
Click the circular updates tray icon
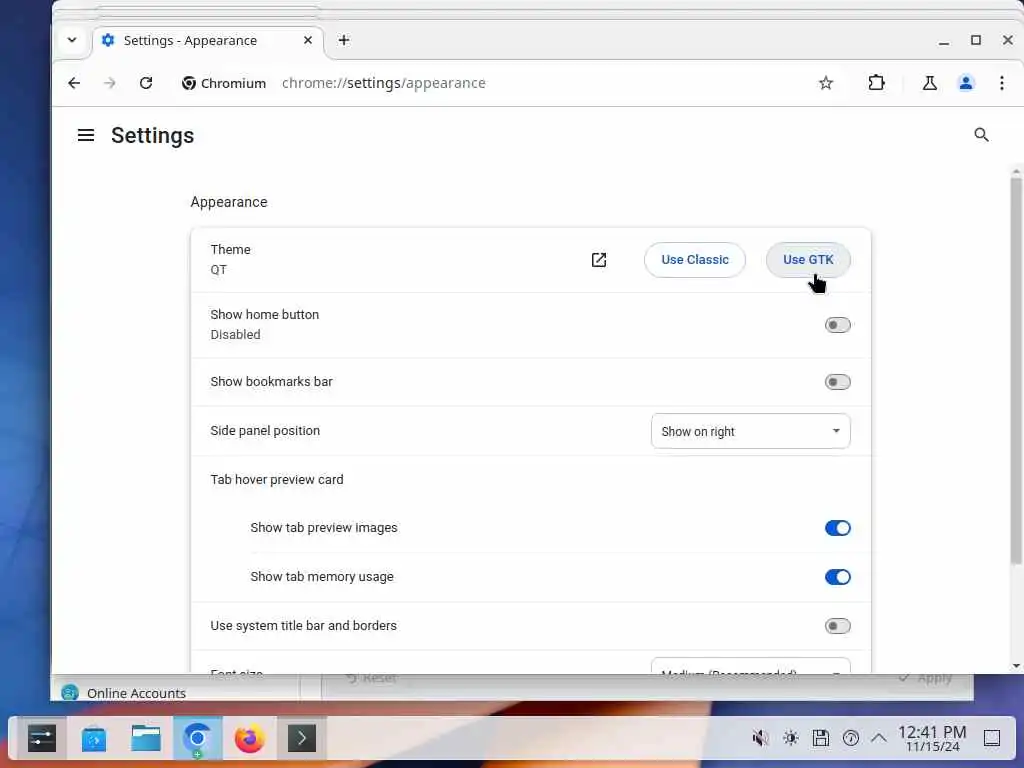(850, 739)
